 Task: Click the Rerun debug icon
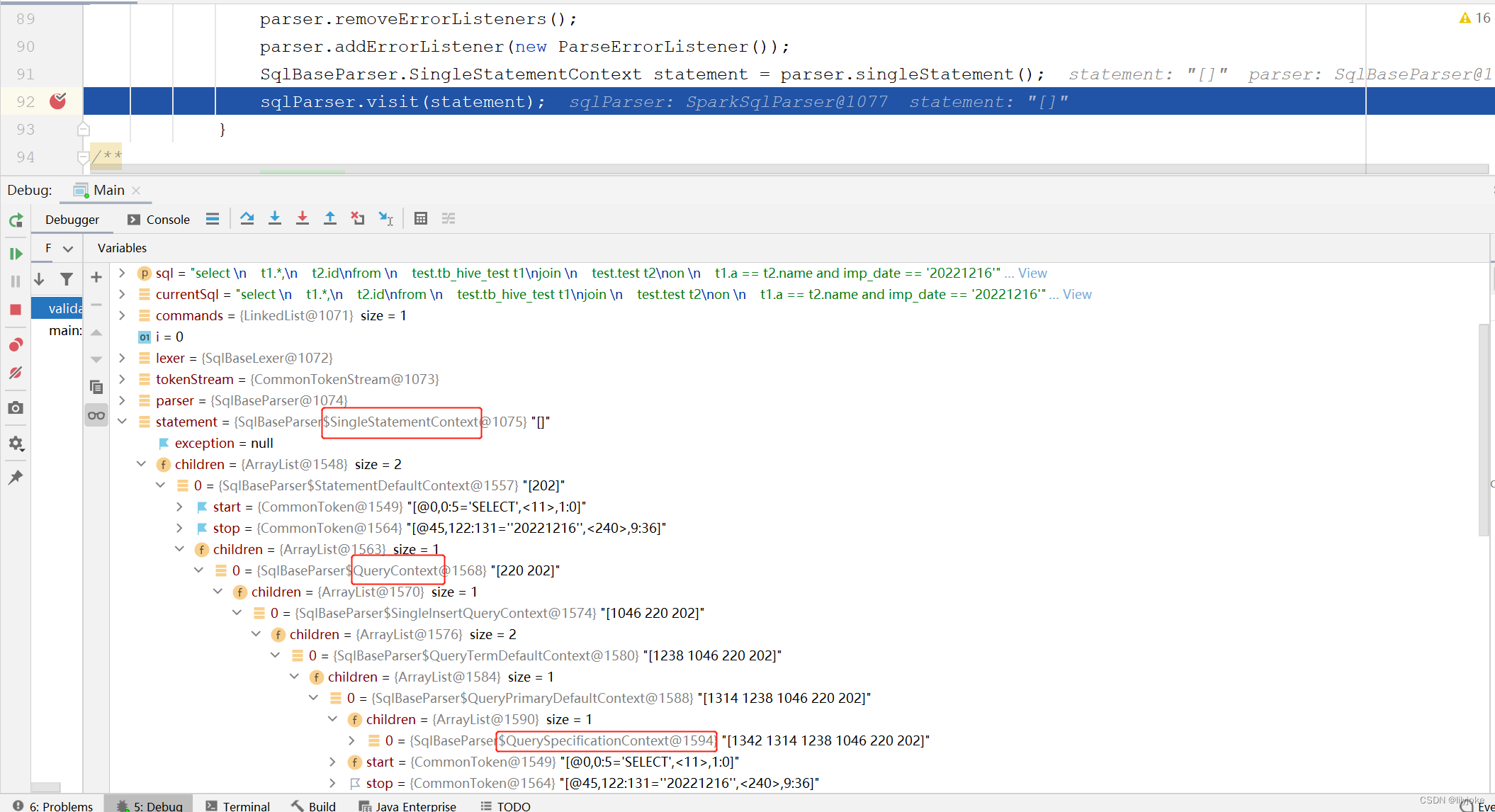pos(16,220)
